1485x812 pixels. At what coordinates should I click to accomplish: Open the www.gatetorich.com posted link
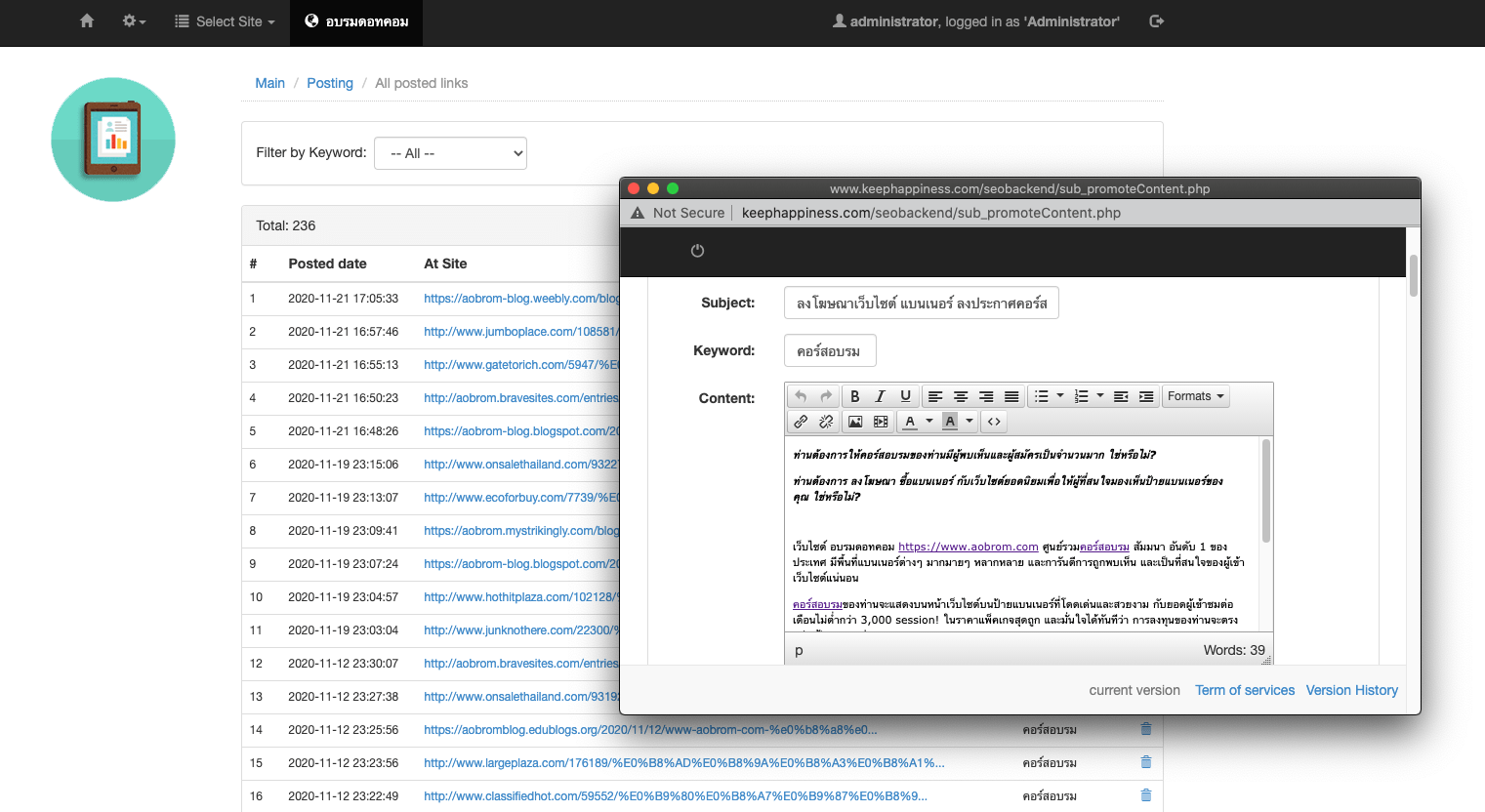(x=521, y=365)
